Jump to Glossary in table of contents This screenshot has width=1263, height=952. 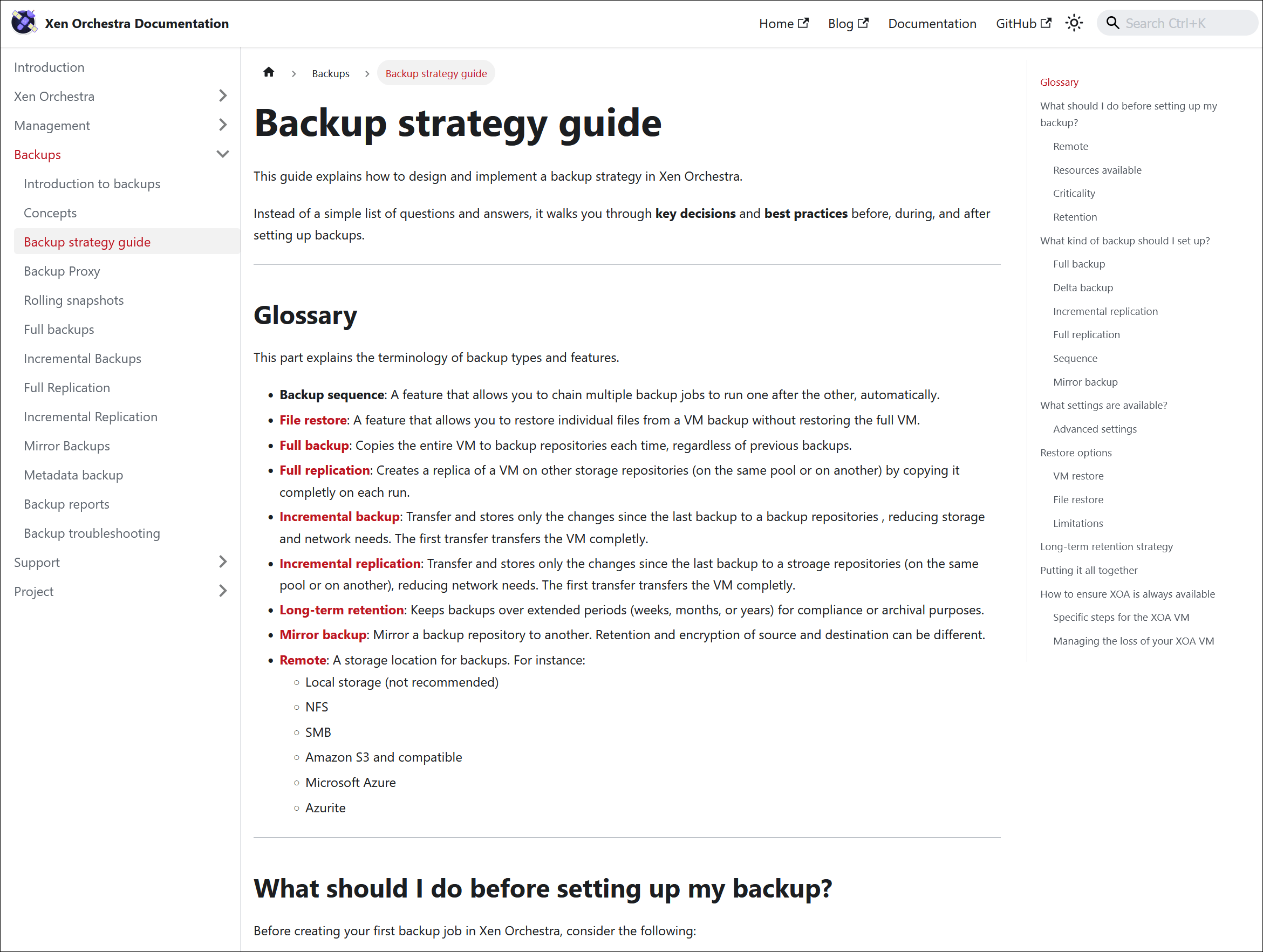[x=1059, y=82]
